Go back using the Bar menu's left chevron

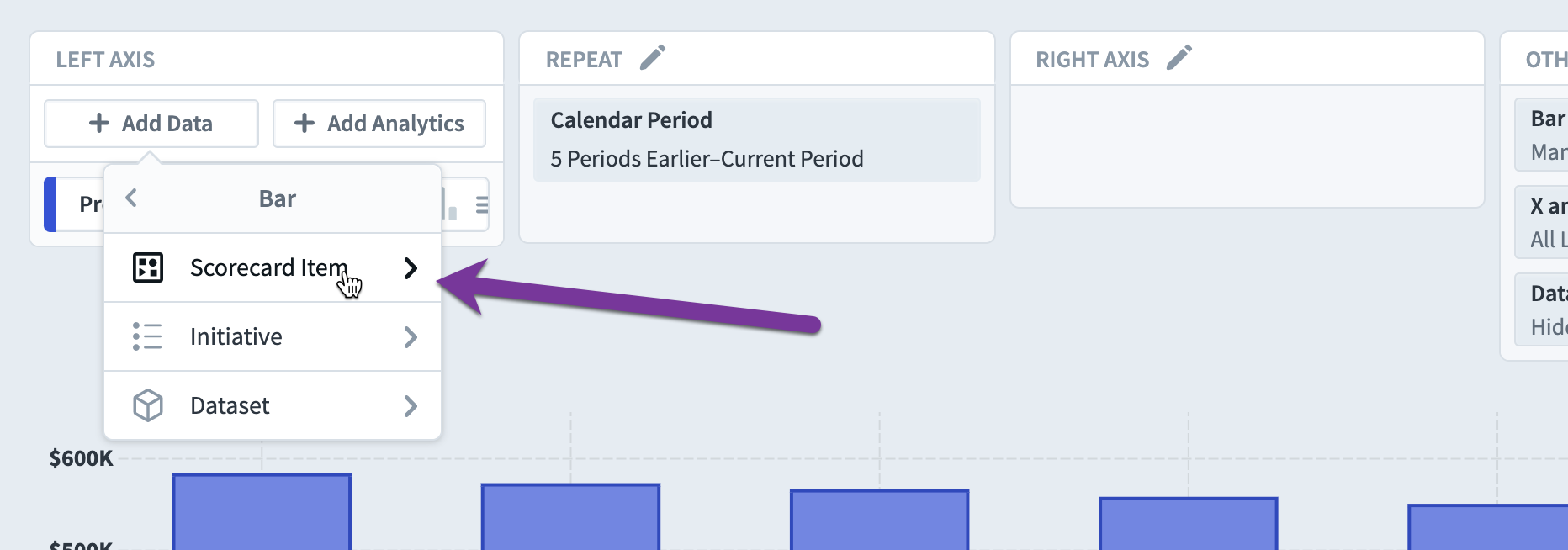tap(131, 198)
